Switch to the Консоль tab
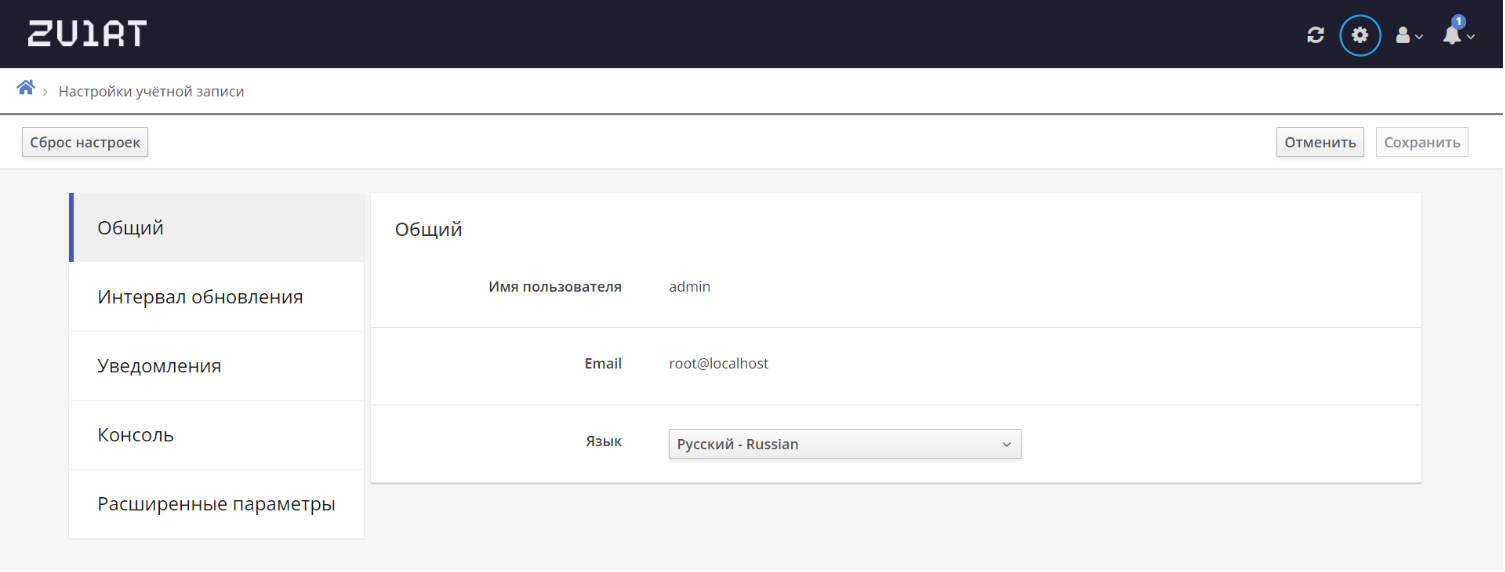This screenshot has width=1505, height=572. (217, 435)
